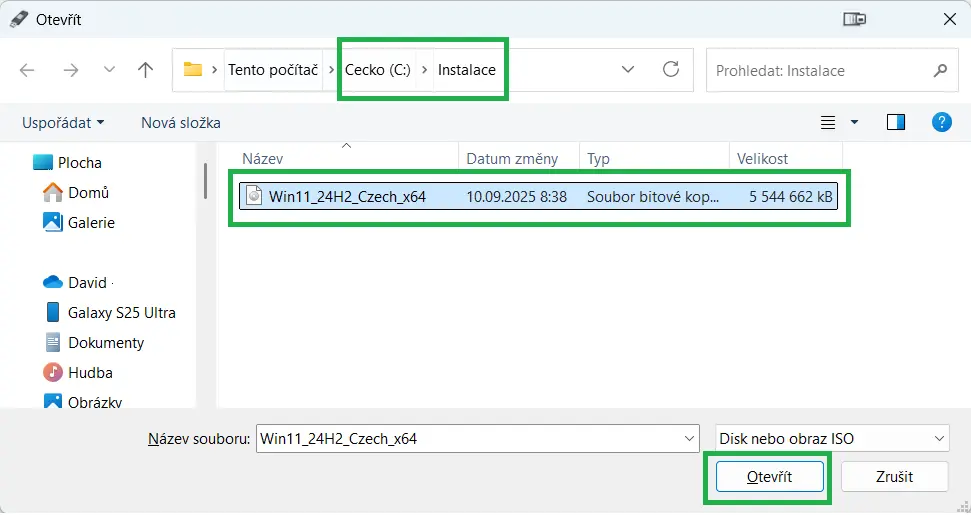This screenshot has height=515, width=971.
Task: Open the Uspořádat menu
Action: [63, 123]
